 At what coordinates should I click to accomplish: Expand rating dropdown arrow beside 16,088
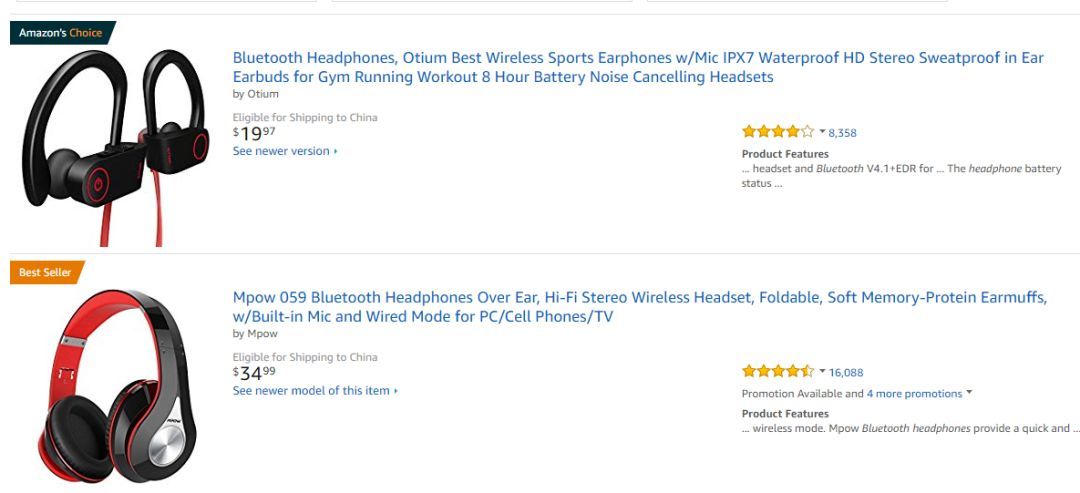point(822,371)
